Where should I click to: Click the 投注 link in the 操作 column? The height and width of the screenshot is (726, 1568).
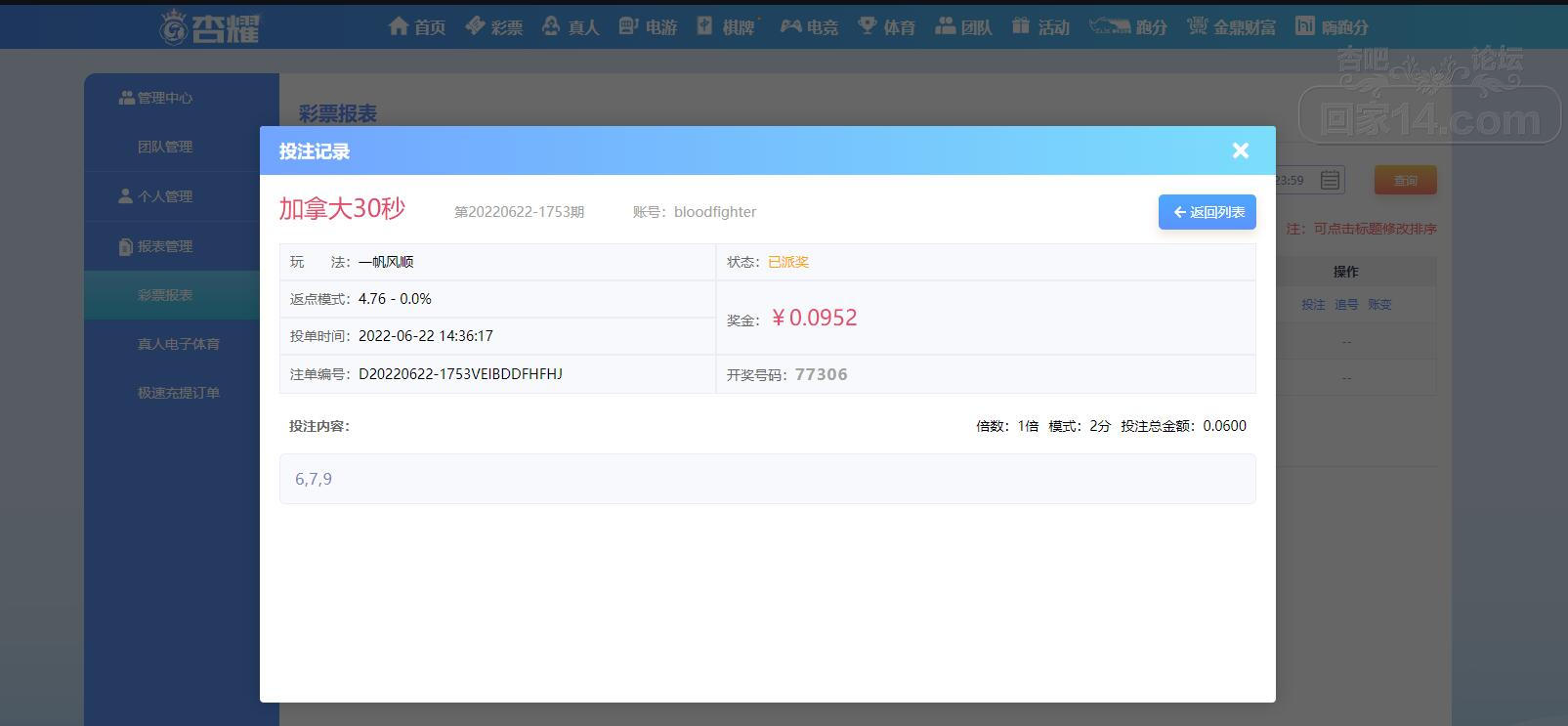1313,305
